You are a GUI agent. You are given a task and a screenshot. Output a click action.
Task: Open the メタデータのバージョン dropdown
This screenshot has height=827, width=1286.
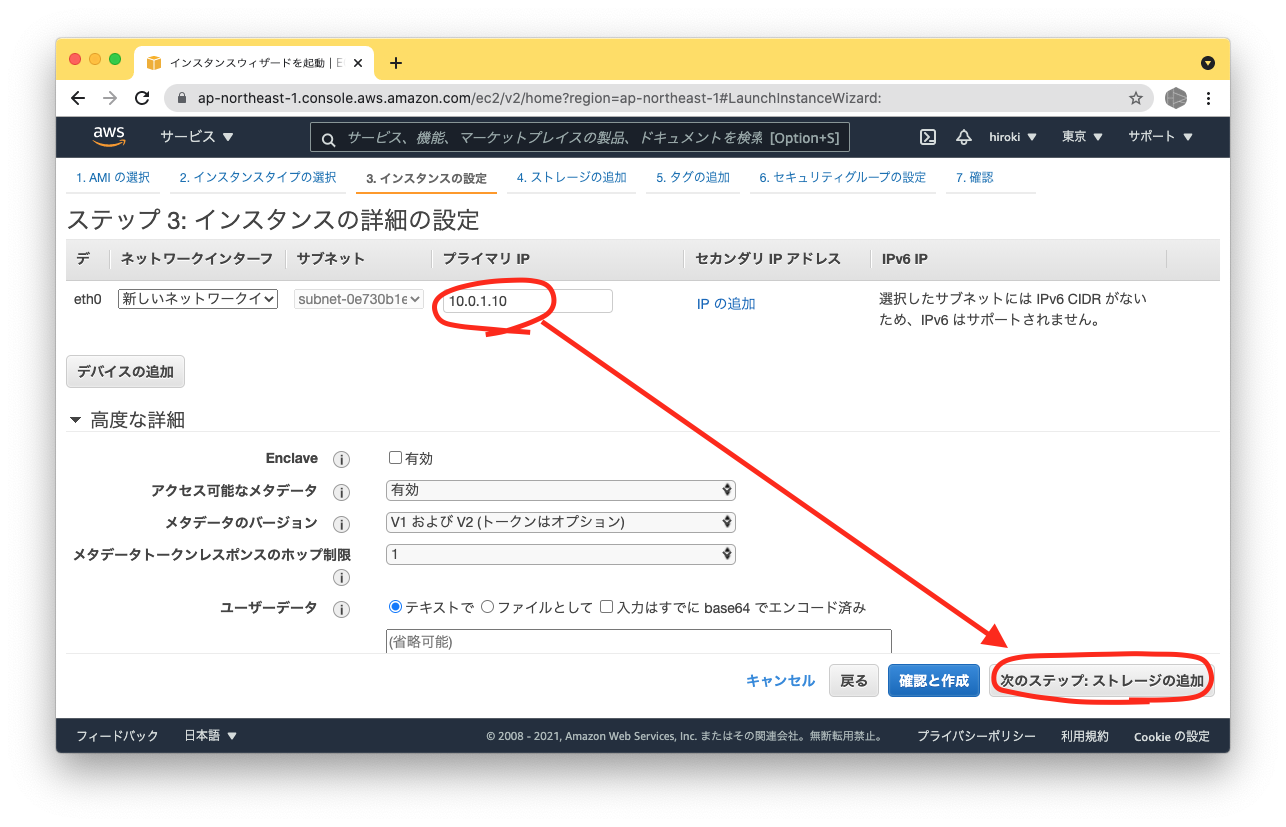click(x=560, y=522)
